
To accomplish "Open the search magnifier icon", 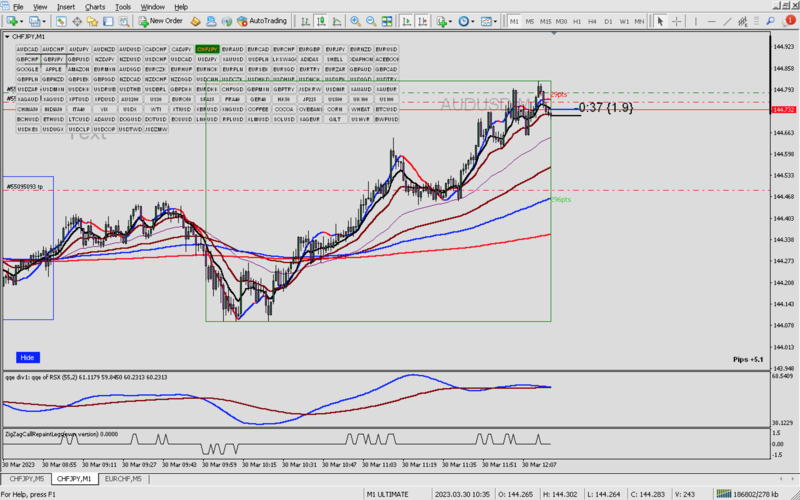I will pyautogui.click(x=770, y=21).
